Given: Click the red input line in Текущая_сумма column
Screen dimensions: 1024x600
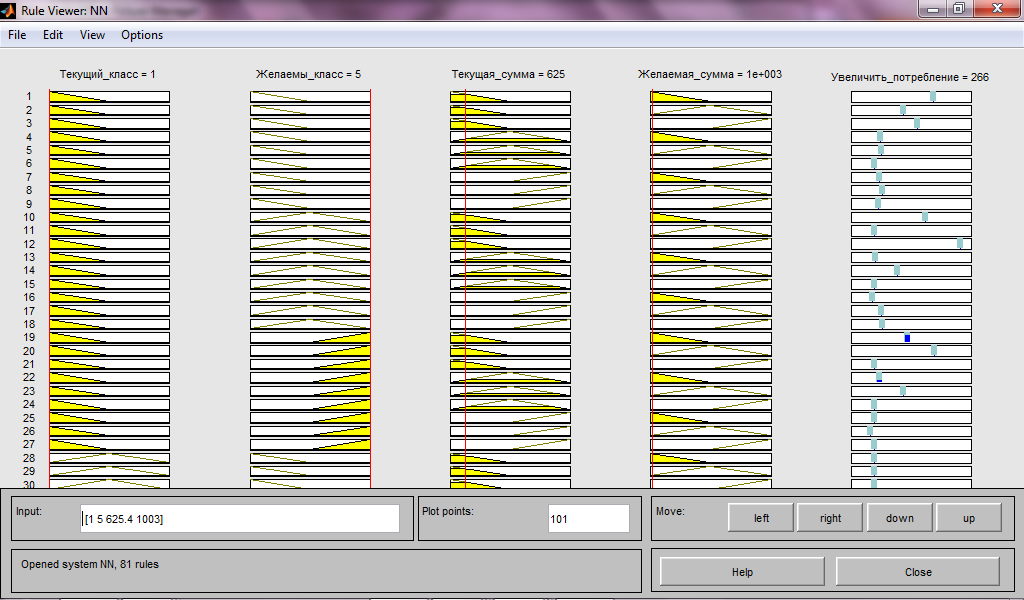Looking at the screenshot, I should tap(465, 287).
